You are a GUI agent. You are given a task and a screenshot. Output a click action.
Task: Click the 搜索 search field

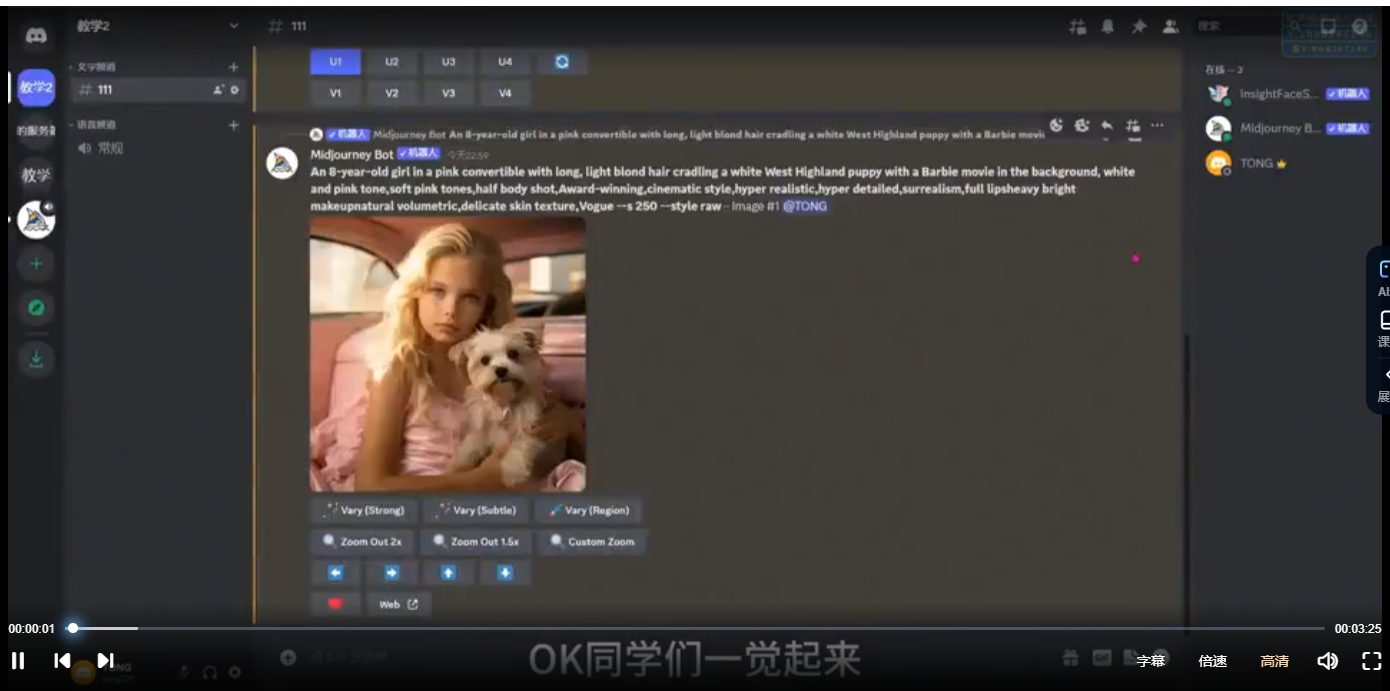[x=1240, y=27]
